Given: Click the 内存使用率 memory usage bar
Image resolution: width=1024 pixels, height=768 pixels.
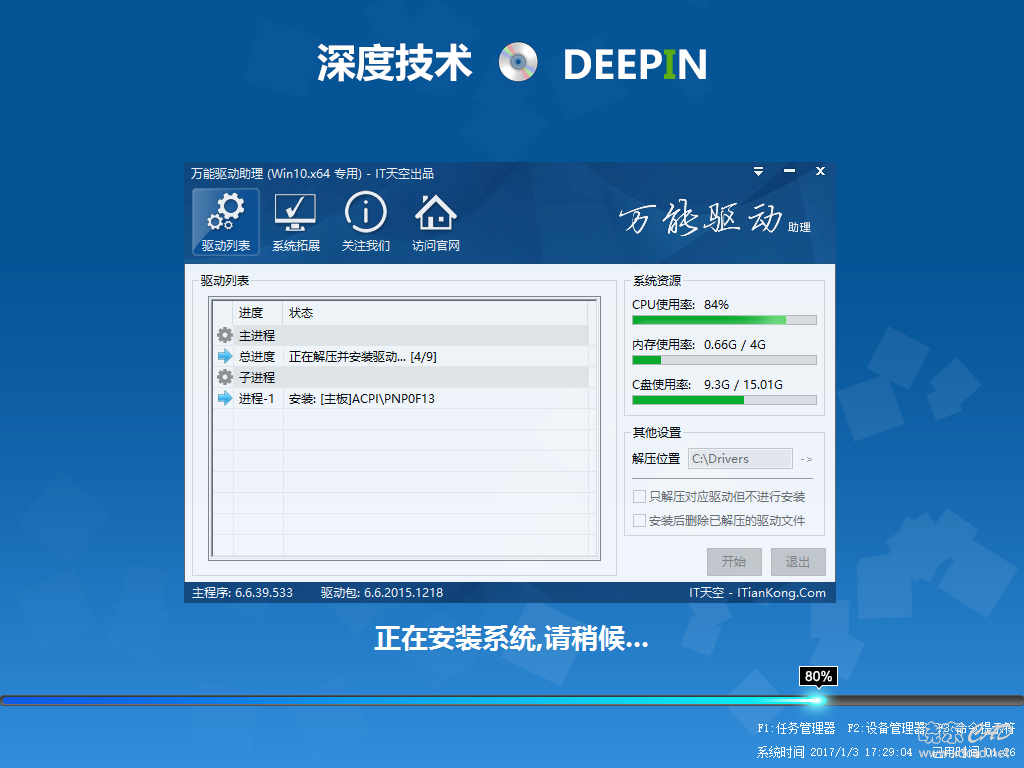Looking at the screenshot, I should point(724,360).
